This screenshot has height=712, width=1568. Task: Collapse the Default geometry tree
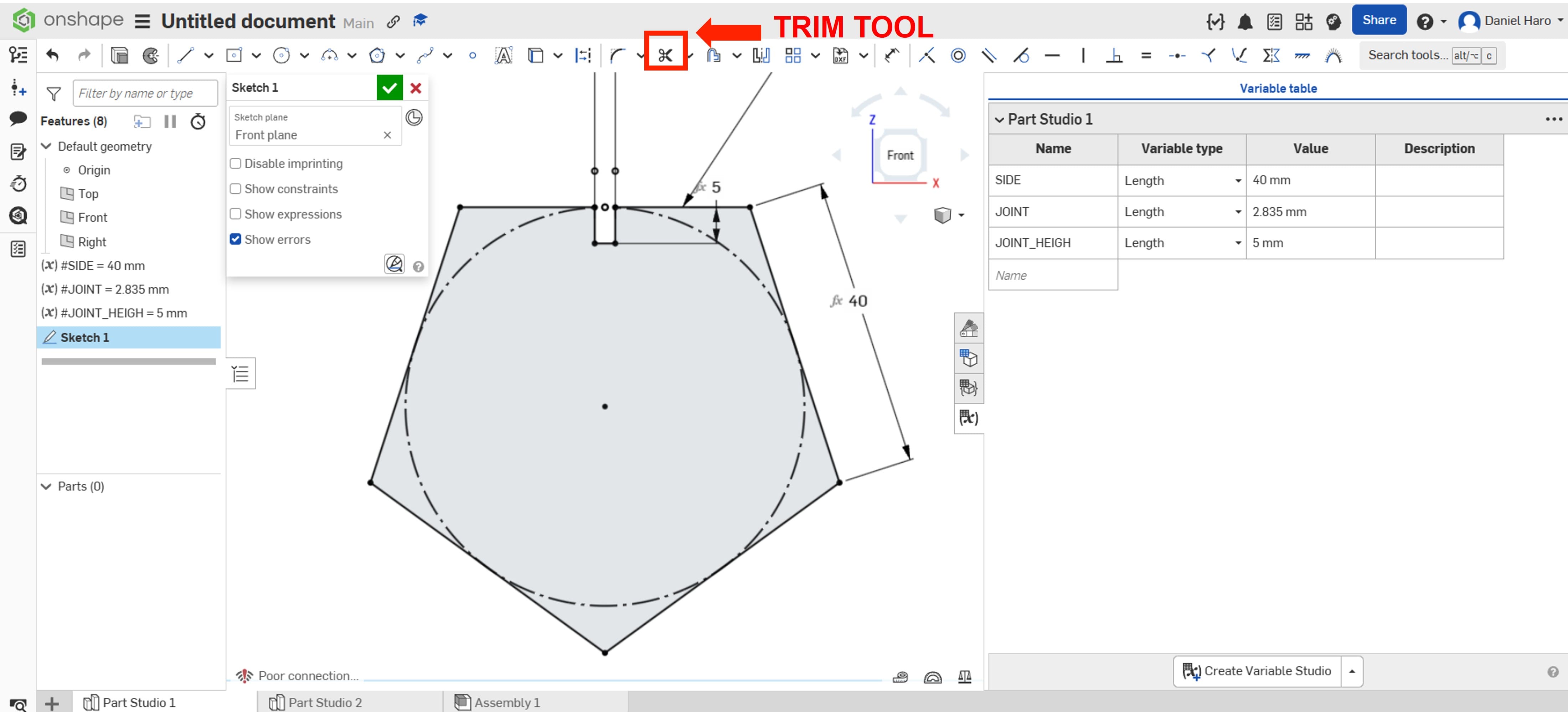(46, 146)
